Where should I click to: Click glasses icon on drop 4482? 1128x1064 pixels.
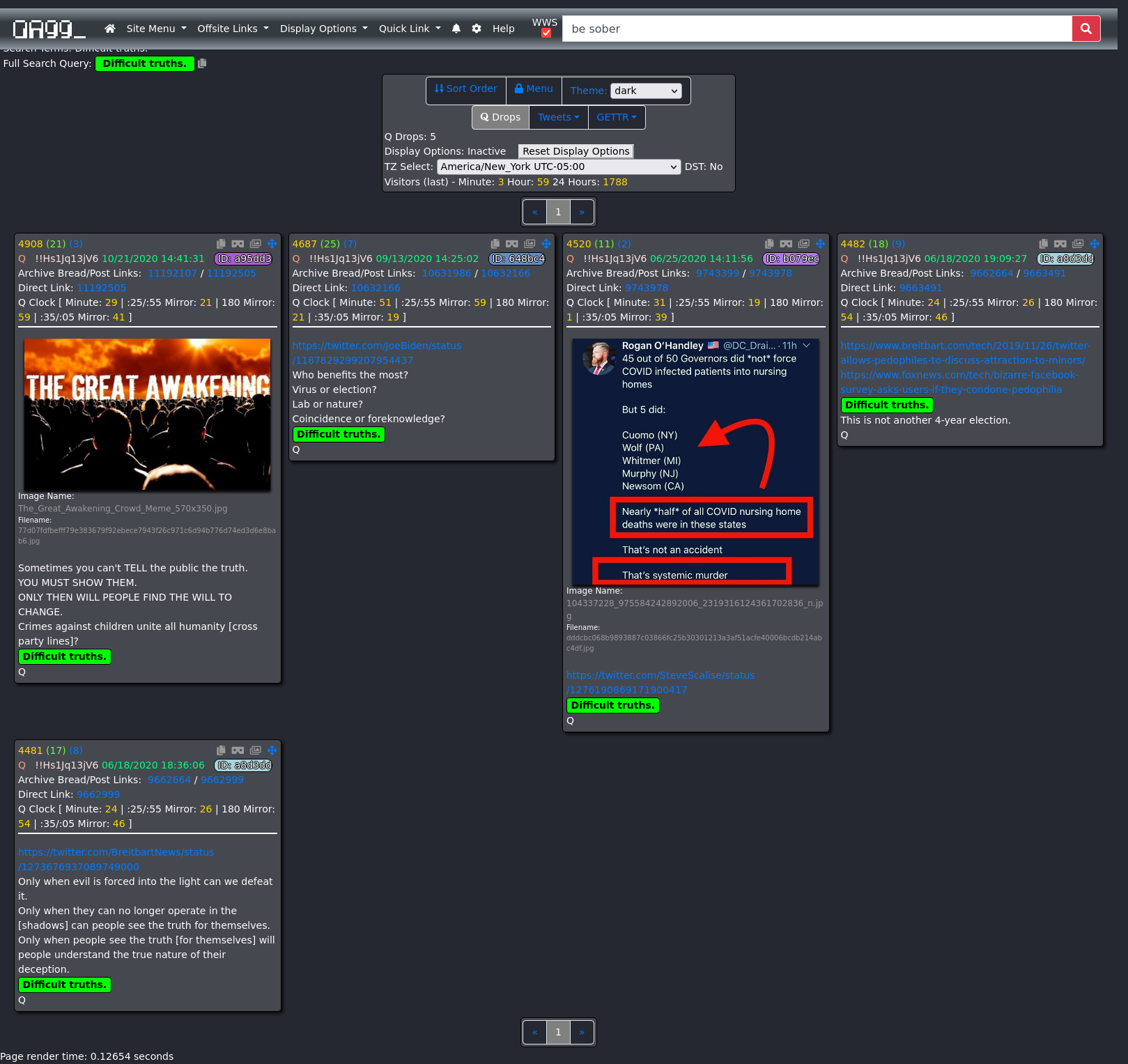point(1060,244)
